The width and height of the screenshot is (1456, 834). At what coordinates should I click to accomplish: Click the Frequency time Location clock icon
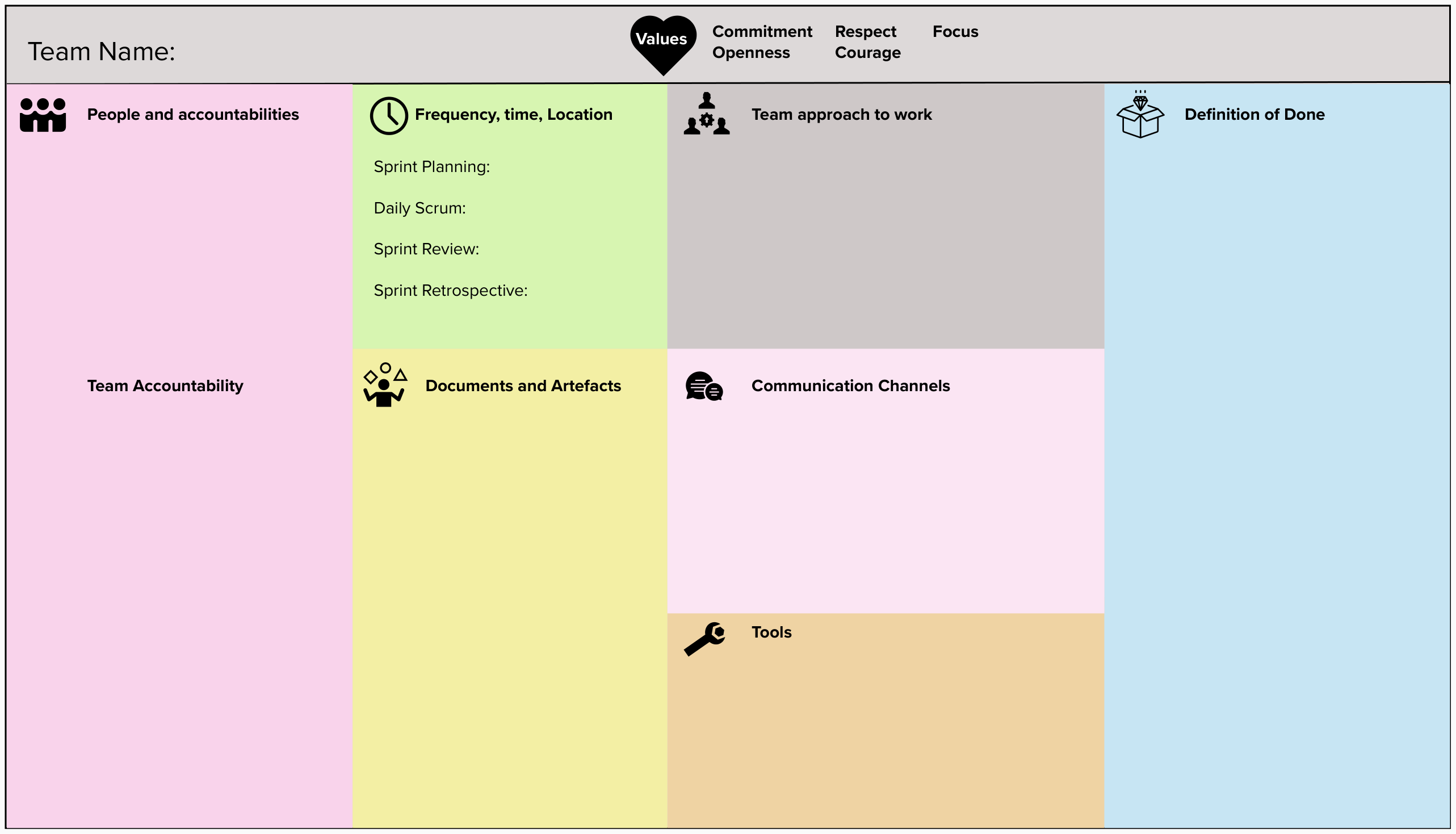point(390,114)
